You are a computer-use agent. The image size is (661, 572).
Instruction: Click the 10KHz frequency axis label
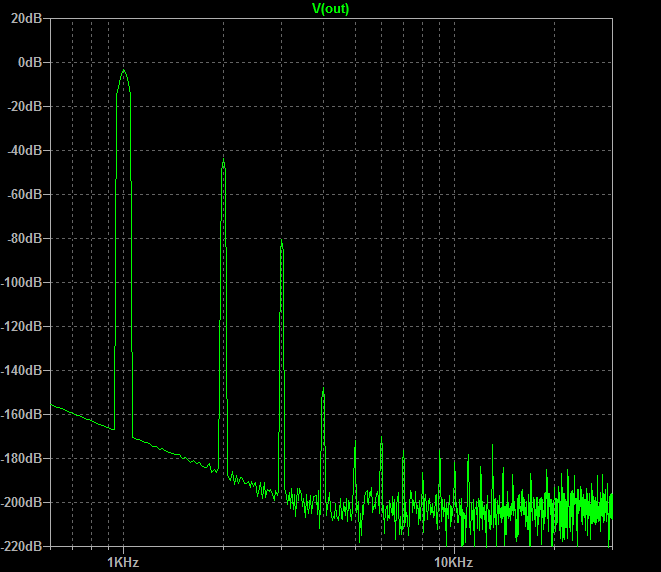coord(454,562)
